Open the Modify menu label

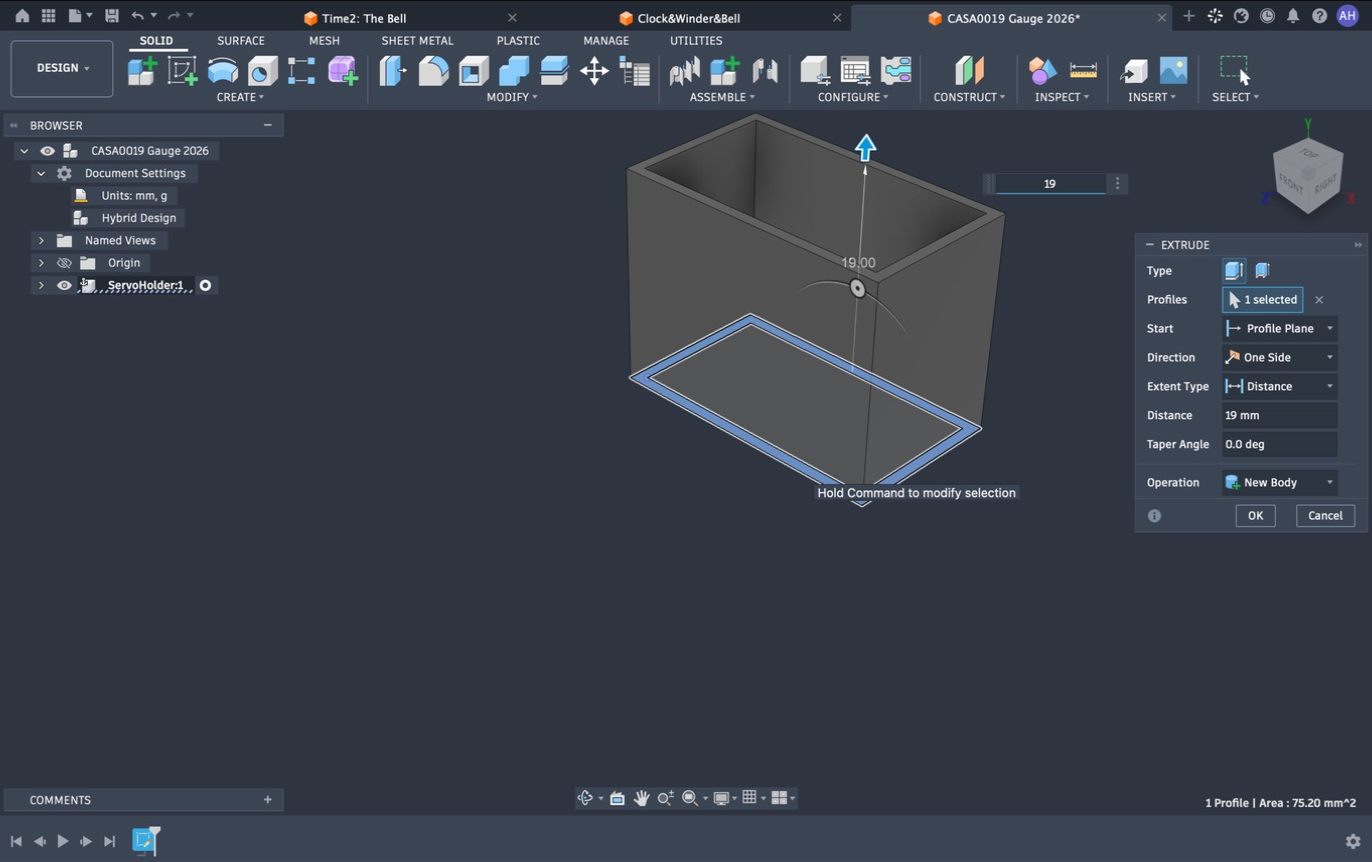click(x=511, y=97)
